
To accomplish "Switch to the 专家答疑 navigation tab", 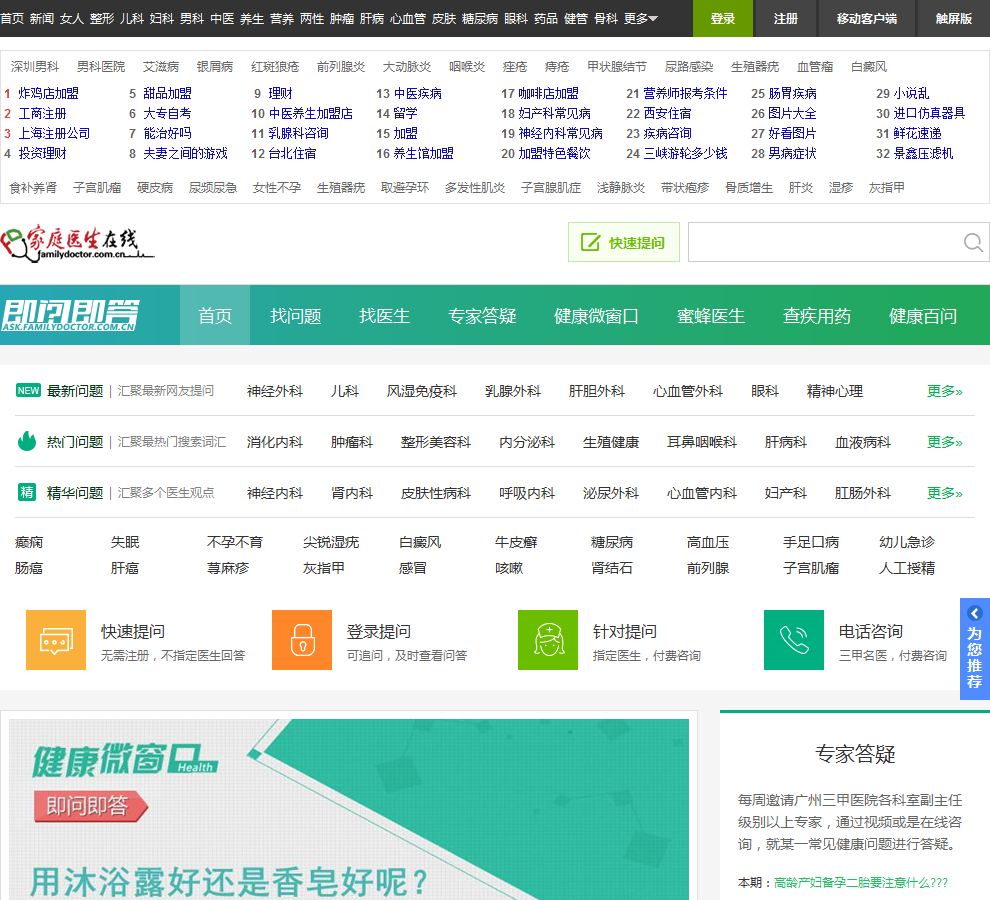I will tap(482, 316).
